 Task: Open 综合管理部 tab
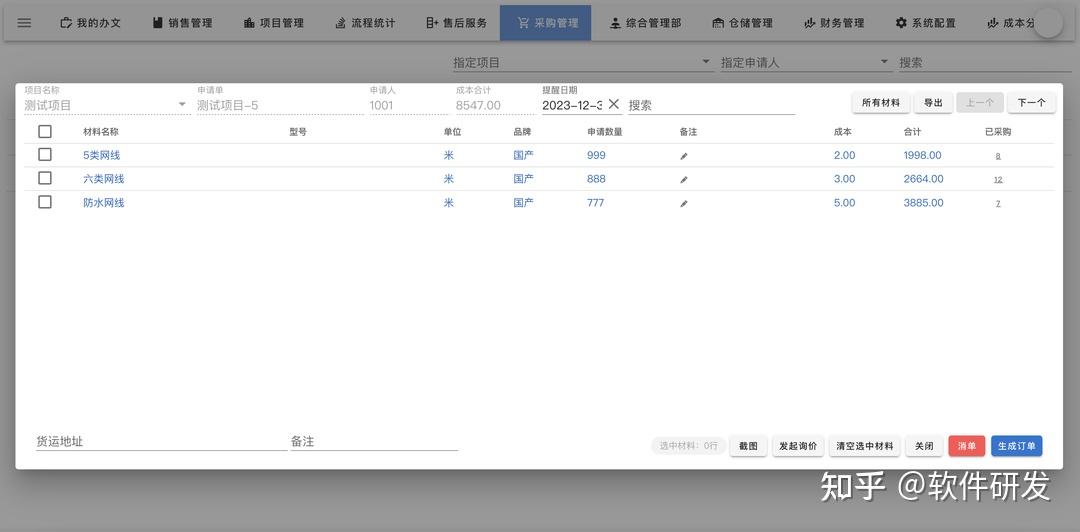[646, 23]
